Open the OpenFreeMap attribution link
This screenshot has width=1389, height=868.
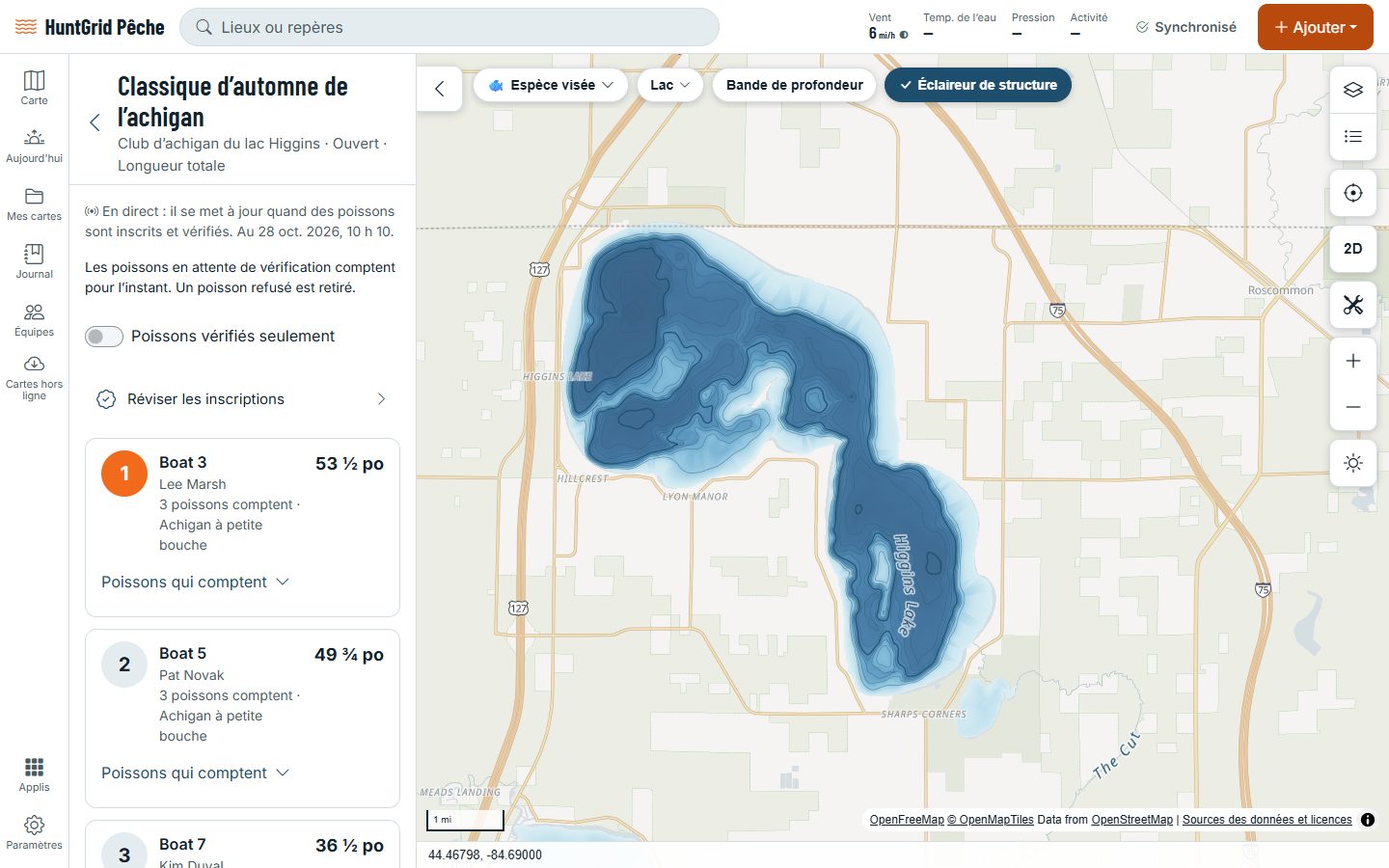pos(907,820)
